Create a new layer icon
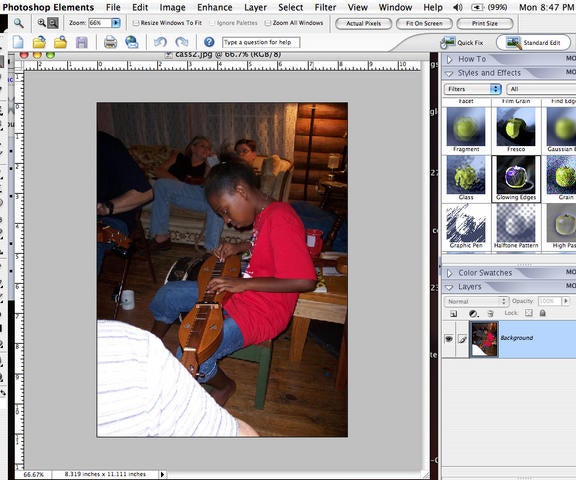The image size is (576, 480). (x=453, y=314)
